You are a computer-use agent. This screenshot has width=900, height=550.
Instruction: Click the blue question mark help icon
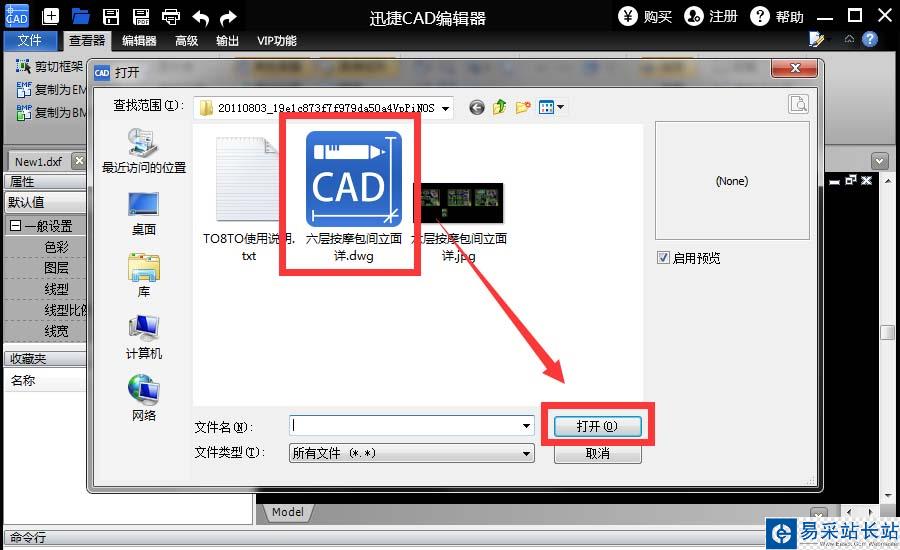coord(870,39)
